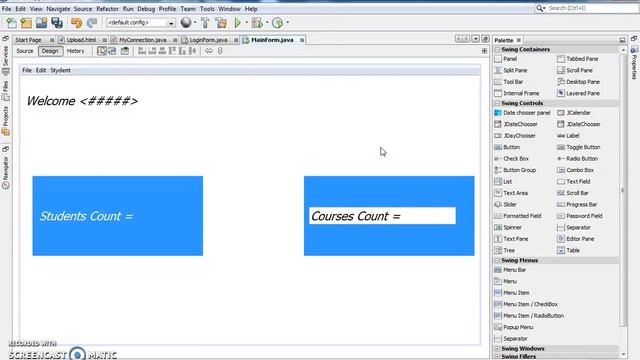Click the Panel component in the palette
This screenshot has width=640, height=360.
coord(506,59)
